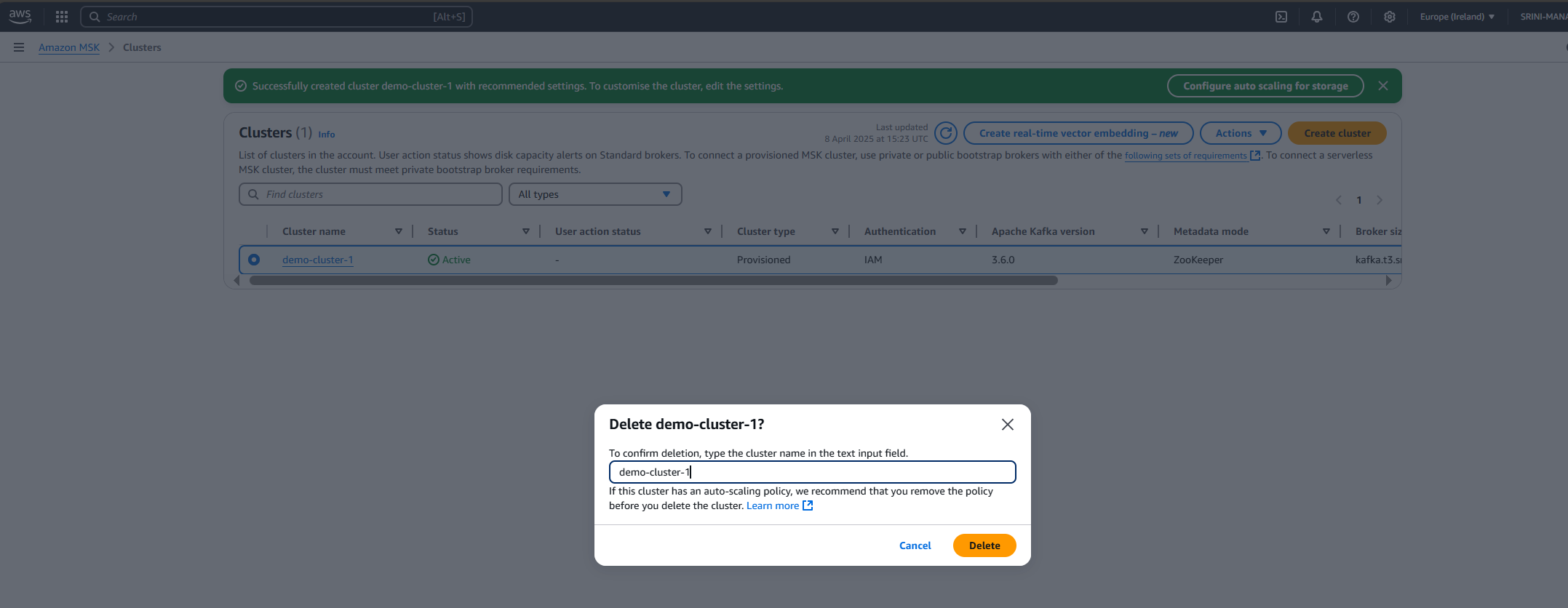Image resolution: width=1568 pixels, height=608 pixels.
Task: Sort by Cluster type column
Action: tap(835, 231)
